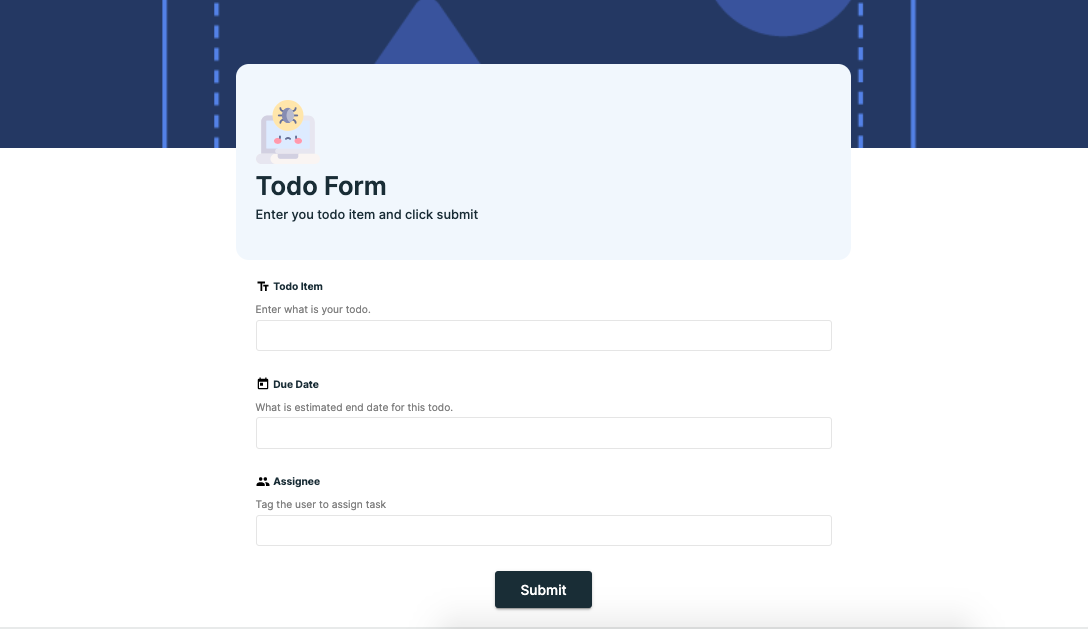This screenshot has height=629, width=1088.
Task: Click the Todo Item field label
Action: click(298, 286)
